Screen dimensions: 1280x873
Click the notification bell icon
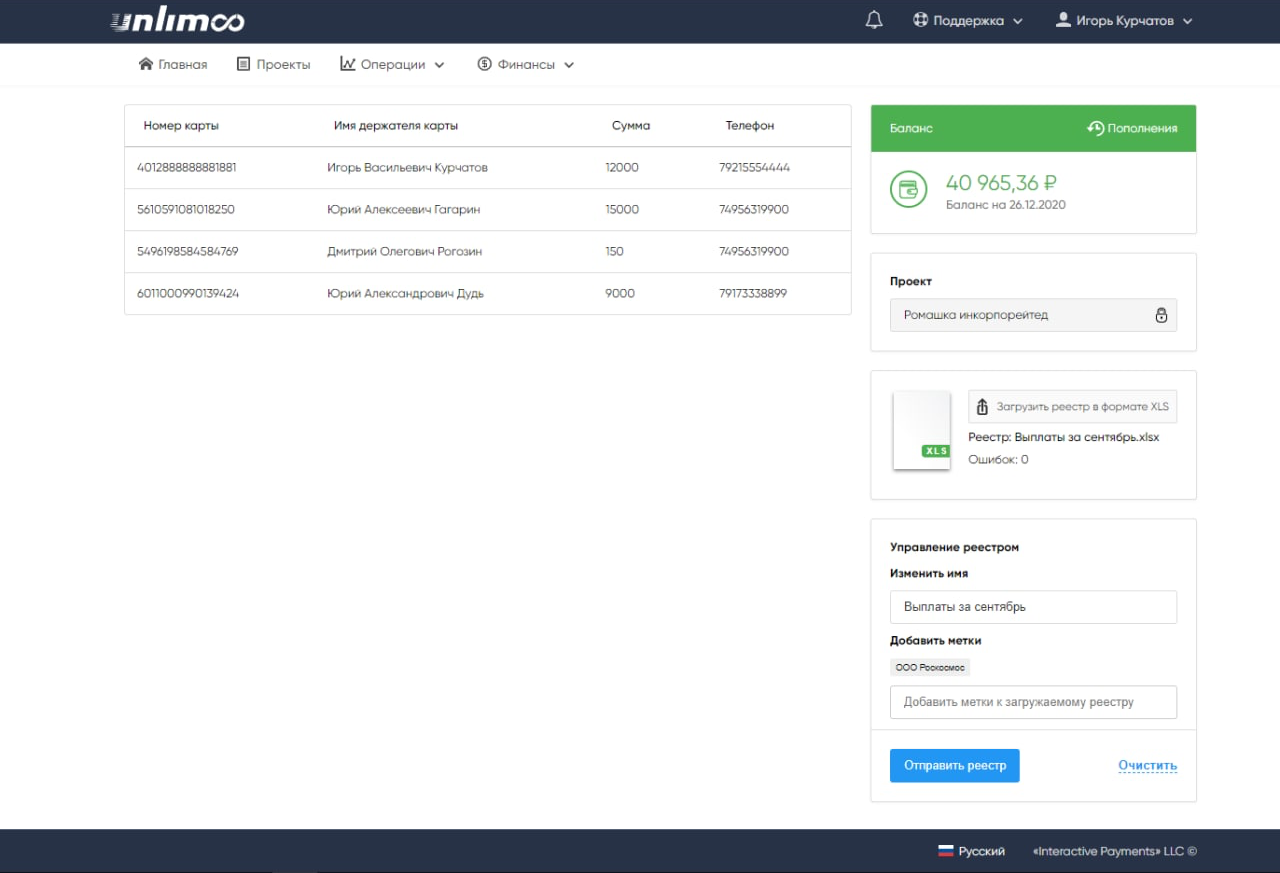pyautogui.click(x=872, y=19)
